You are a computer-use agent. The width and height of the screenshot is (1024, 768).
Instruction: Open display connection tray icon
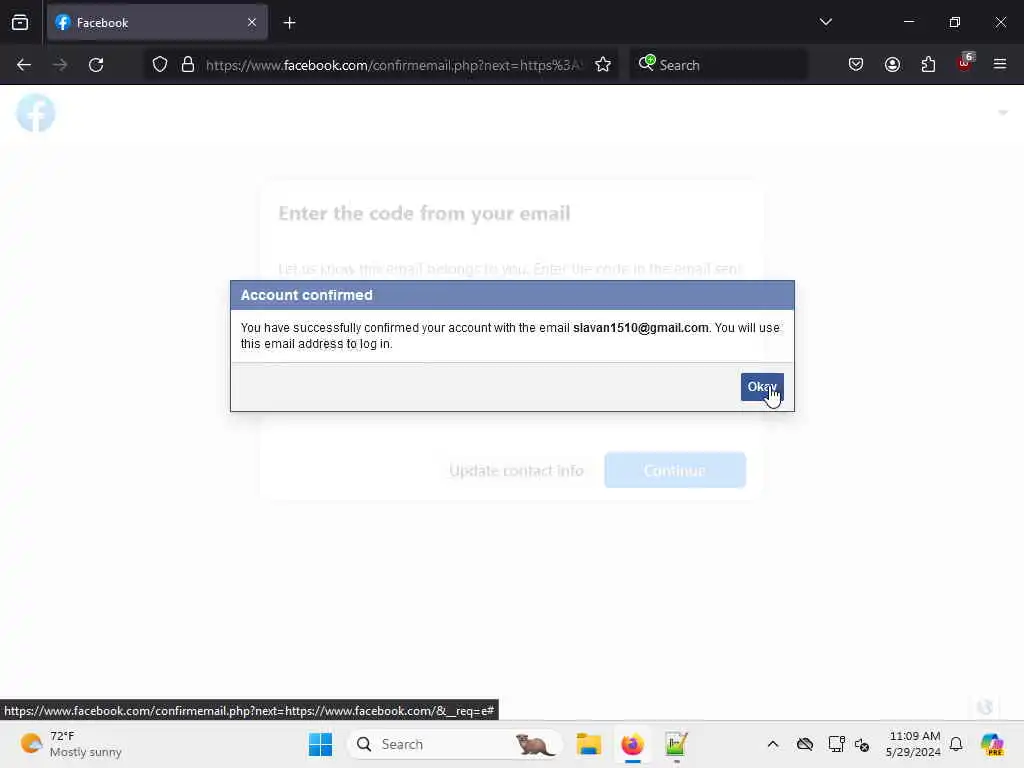(x=836, y=744)
